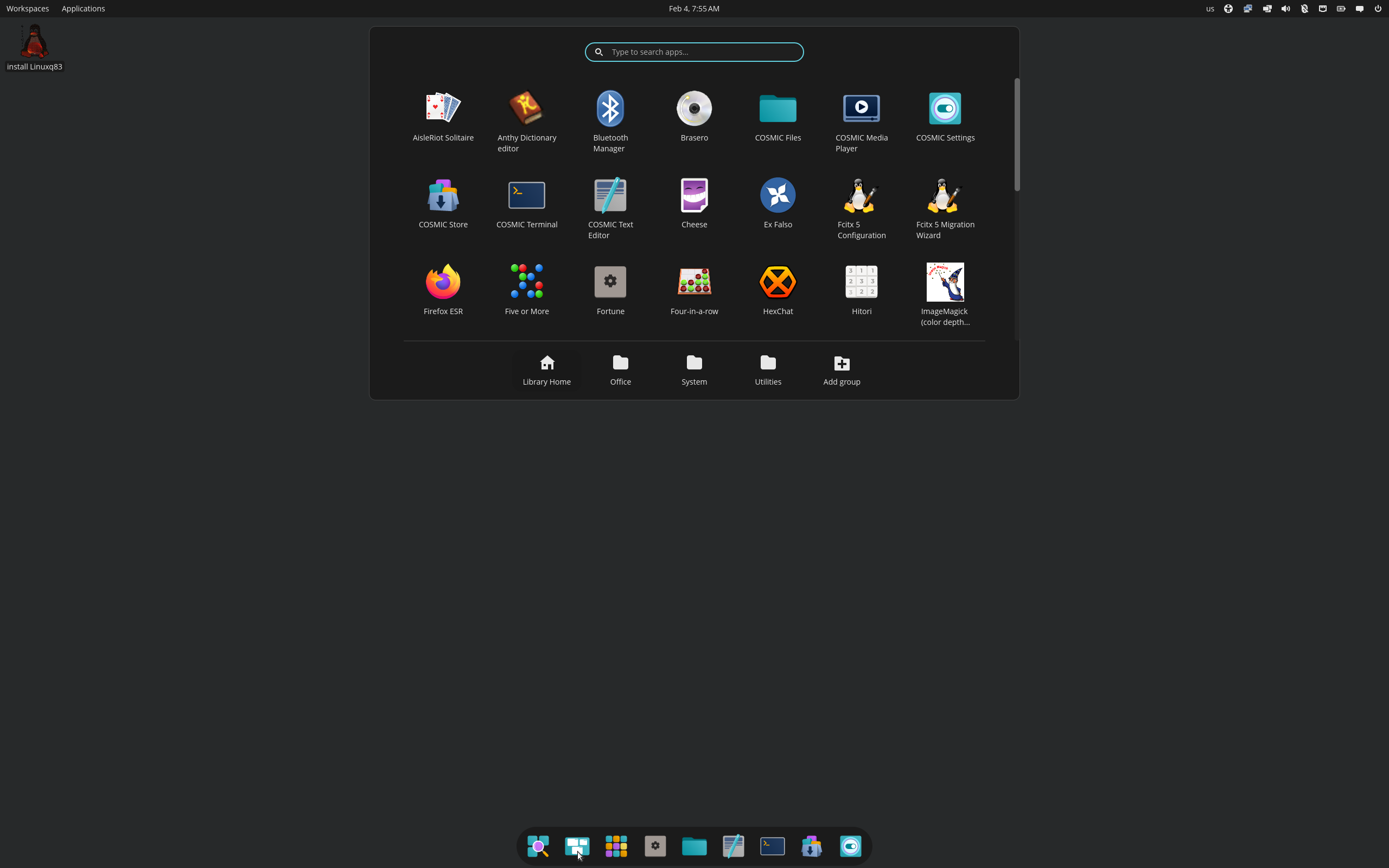Screen dimensions: 1389x868
Task: Open Fcitx 5 Configuration
Action: click(862, 208)
